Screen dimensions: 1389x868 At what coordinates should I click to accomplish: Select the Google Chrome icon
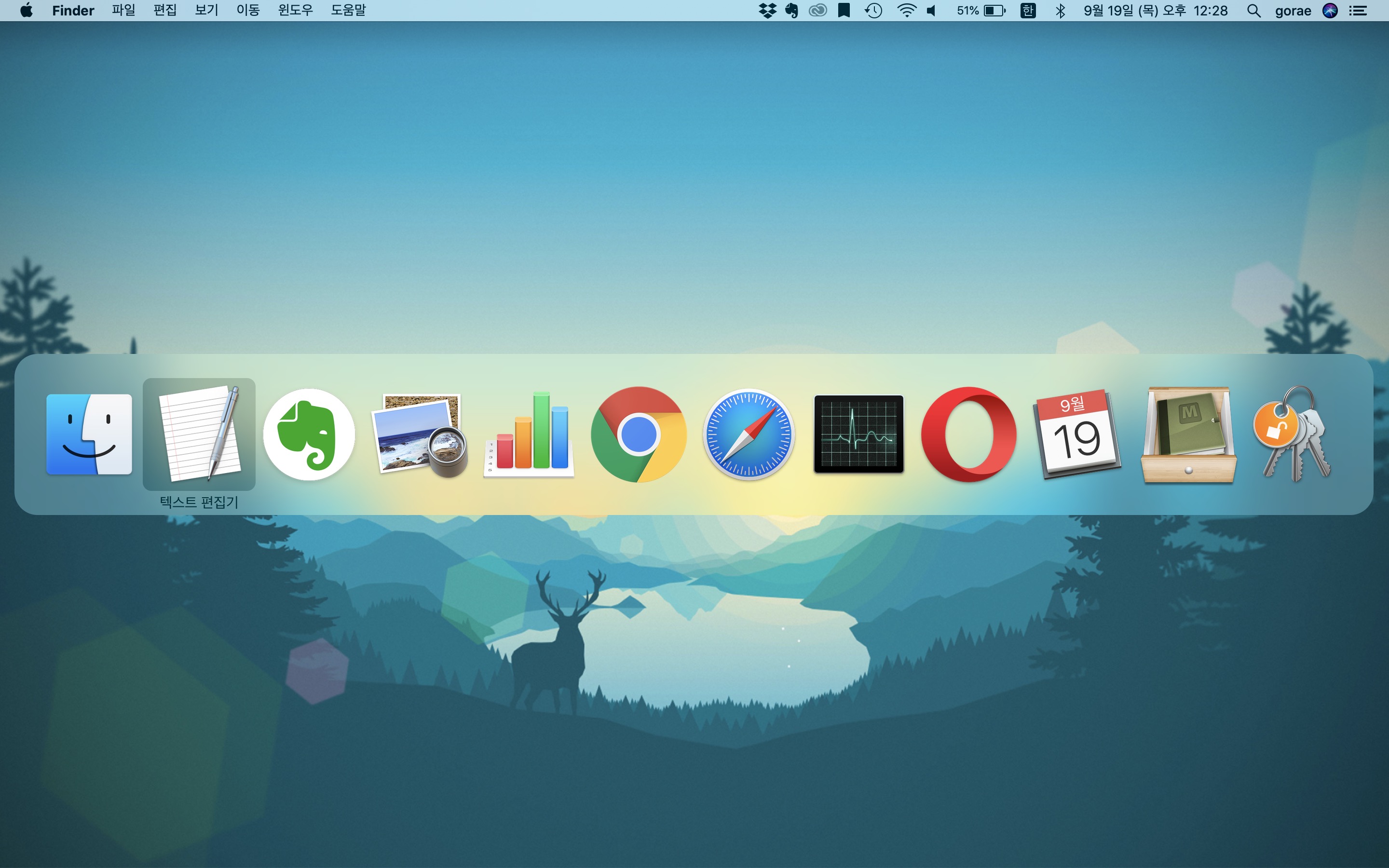click(638, 434)
